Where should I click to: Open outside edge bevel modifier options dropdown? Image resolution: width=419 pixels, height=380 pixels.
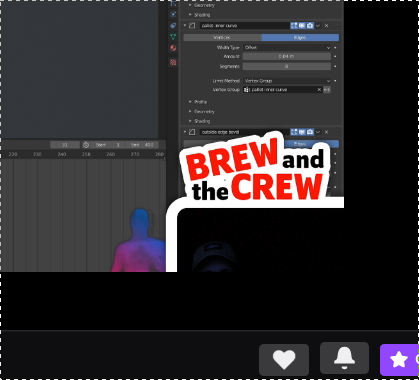tap(318, 132)
